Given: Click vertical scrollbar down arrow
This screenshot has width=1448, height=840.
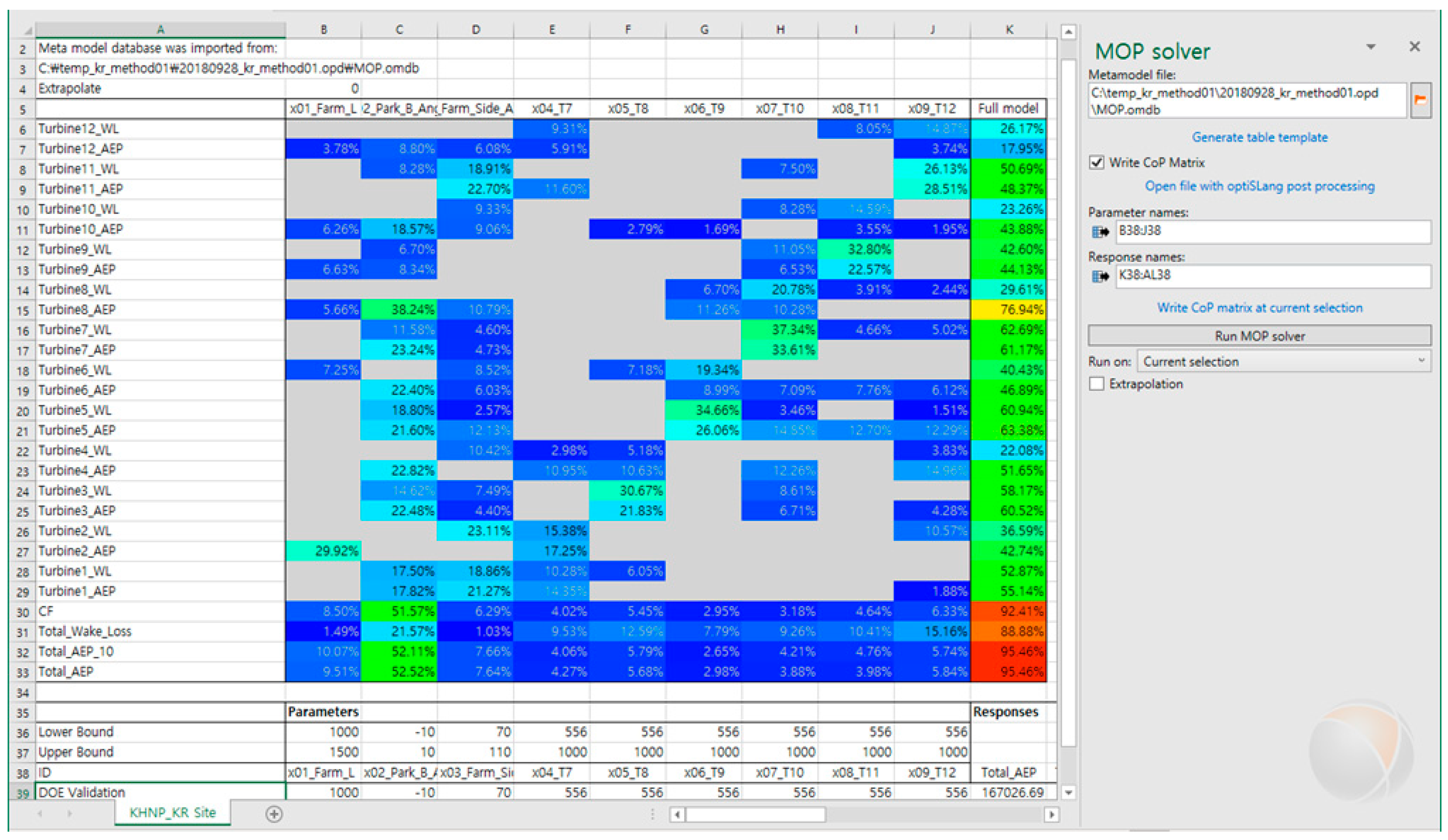Looking at the screenshot, I should pyautogui.click(x=1068, y=792).
